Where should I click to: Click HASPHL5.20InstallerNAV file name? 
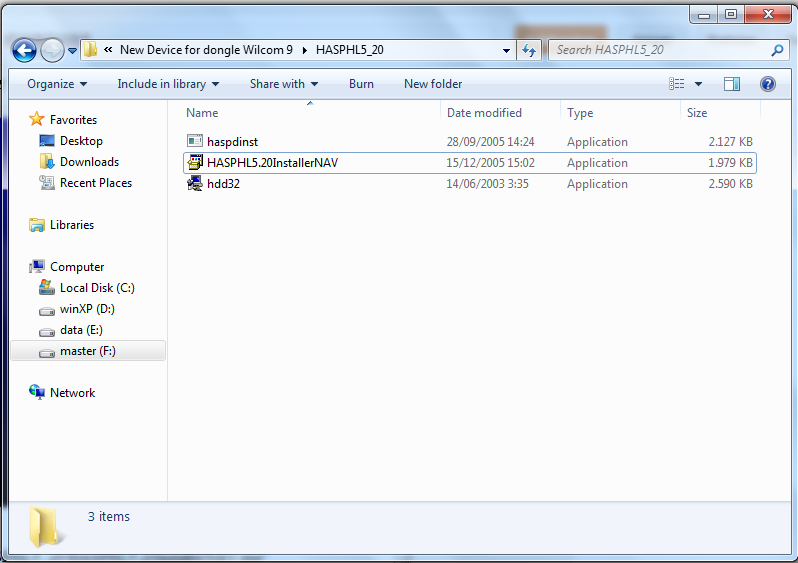(x=272, y=163)
